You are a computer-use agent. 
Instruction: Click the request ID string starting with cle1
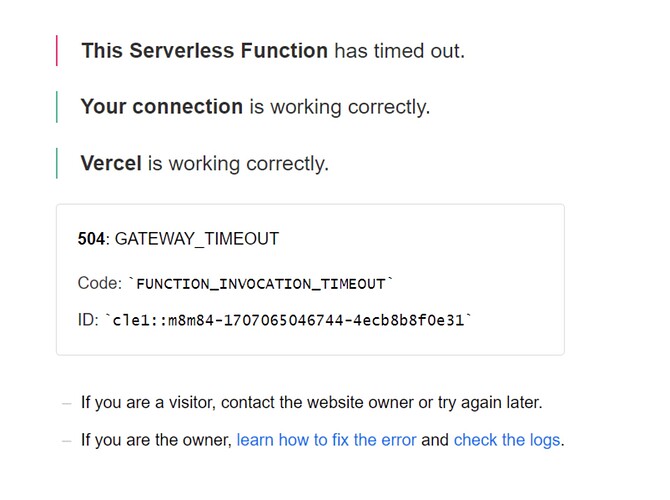288,320
